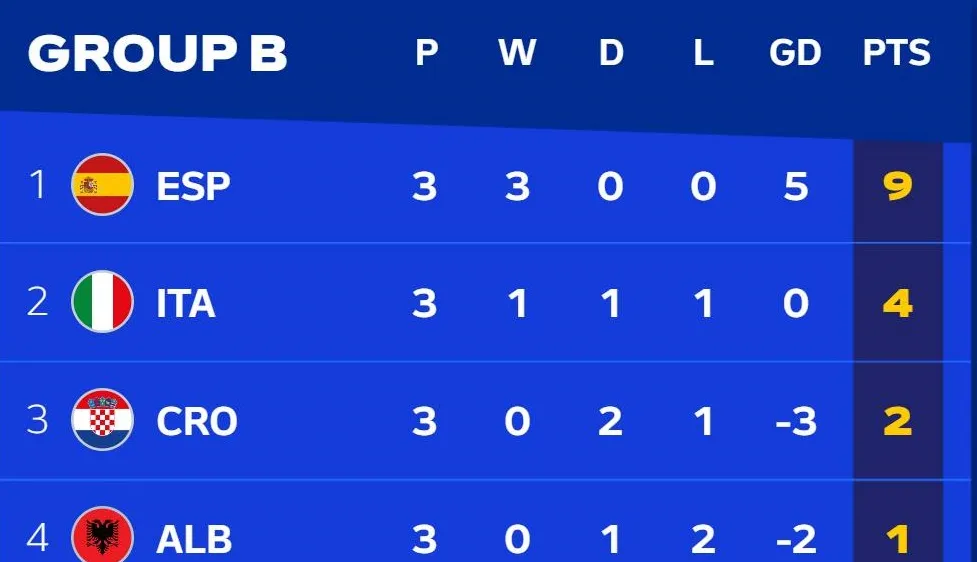The width and height of the screenshot is (977, 562).
Task: Select the D column header
Action: pyautogui.click(x=611, y=52)
